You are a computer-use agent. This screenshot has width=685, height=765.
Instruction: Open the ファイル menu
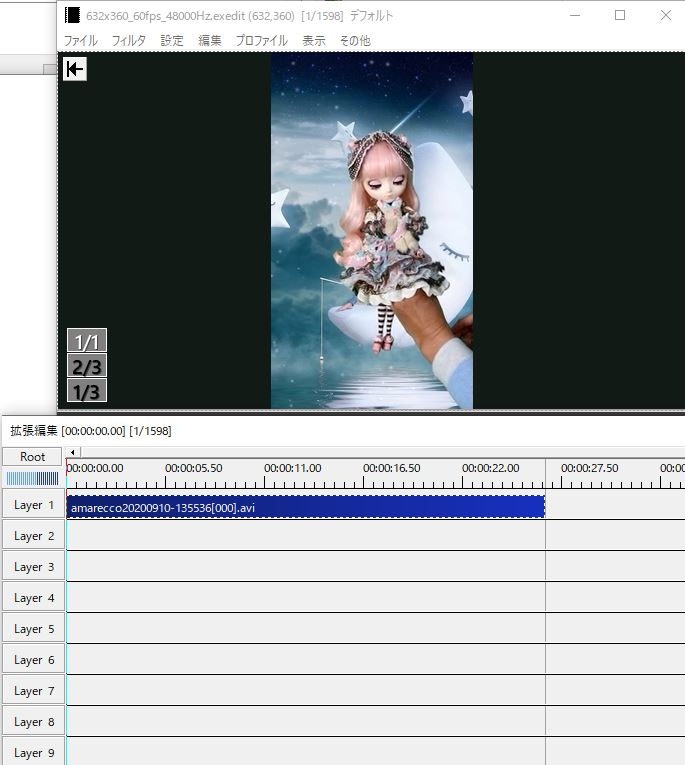81,40
